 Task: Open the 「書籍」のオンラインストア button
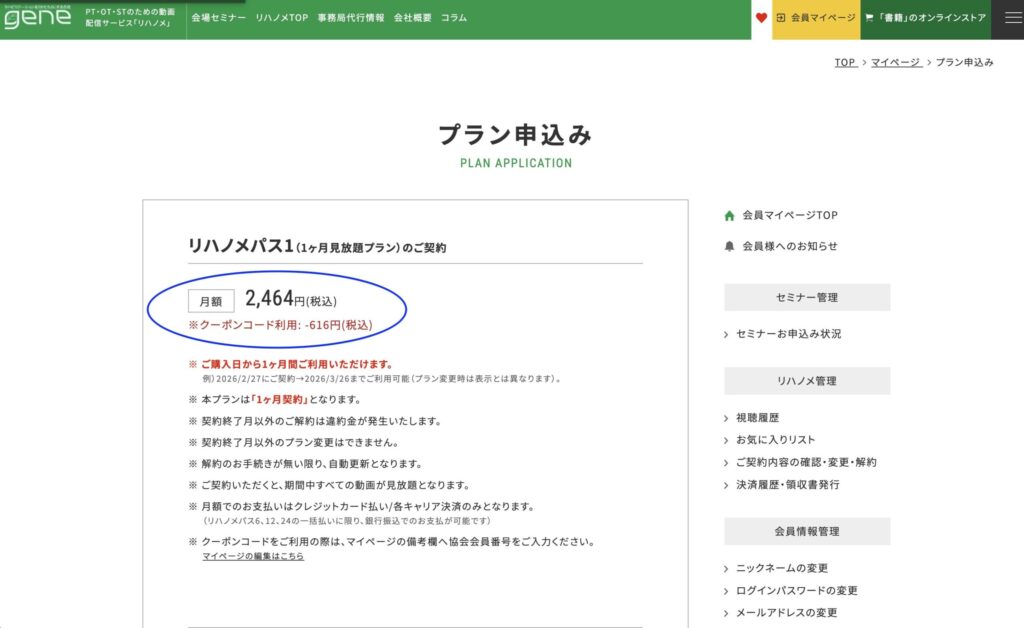tap(925, 18)
